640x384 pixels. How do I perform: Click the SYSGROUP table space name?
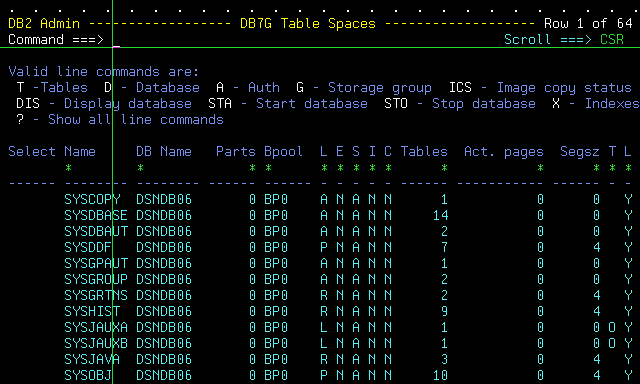[96, 279]
